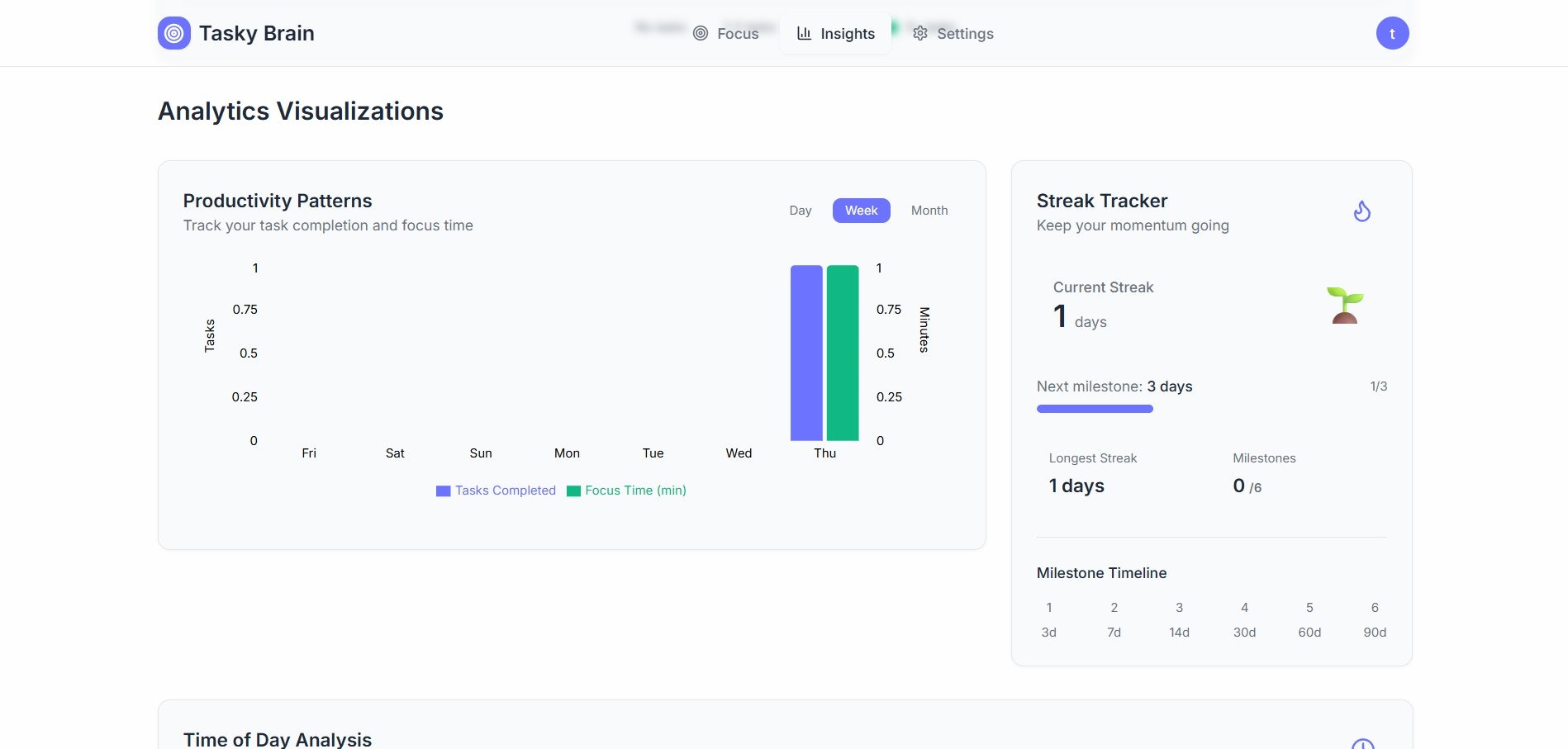Click the green Focus Time bar for Thu
Screen dimensions: 1568x749
tap(843, 353)
